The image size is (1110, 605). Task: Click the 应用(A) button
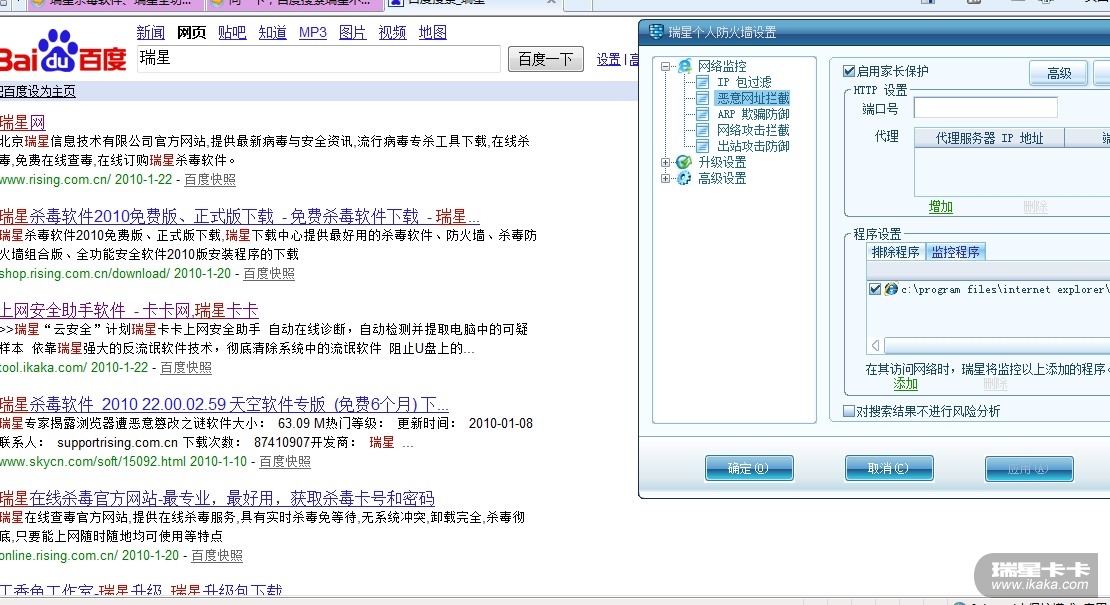click(x=1029, y=468)
